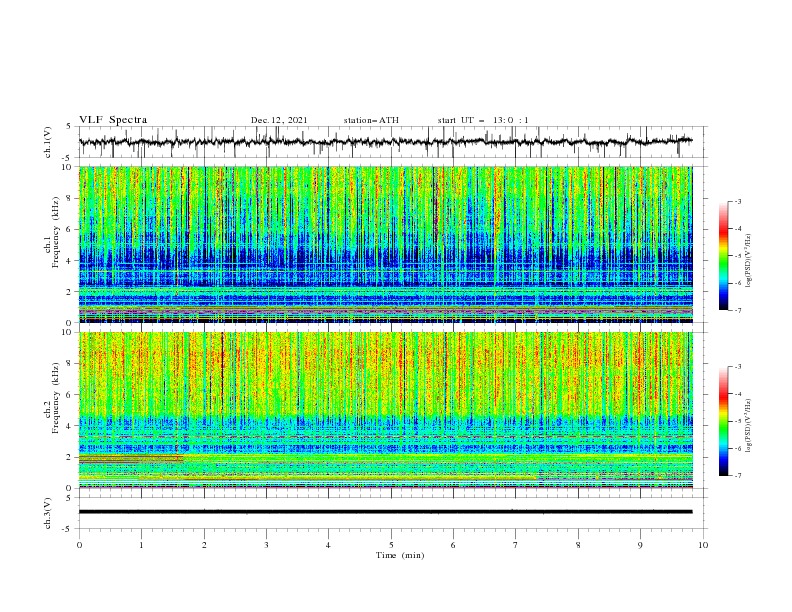Click the ch.2 PSD color scale bar
The height and width of the screenshot is (612, 792).
pyautogui.click(x=723, y=421)
